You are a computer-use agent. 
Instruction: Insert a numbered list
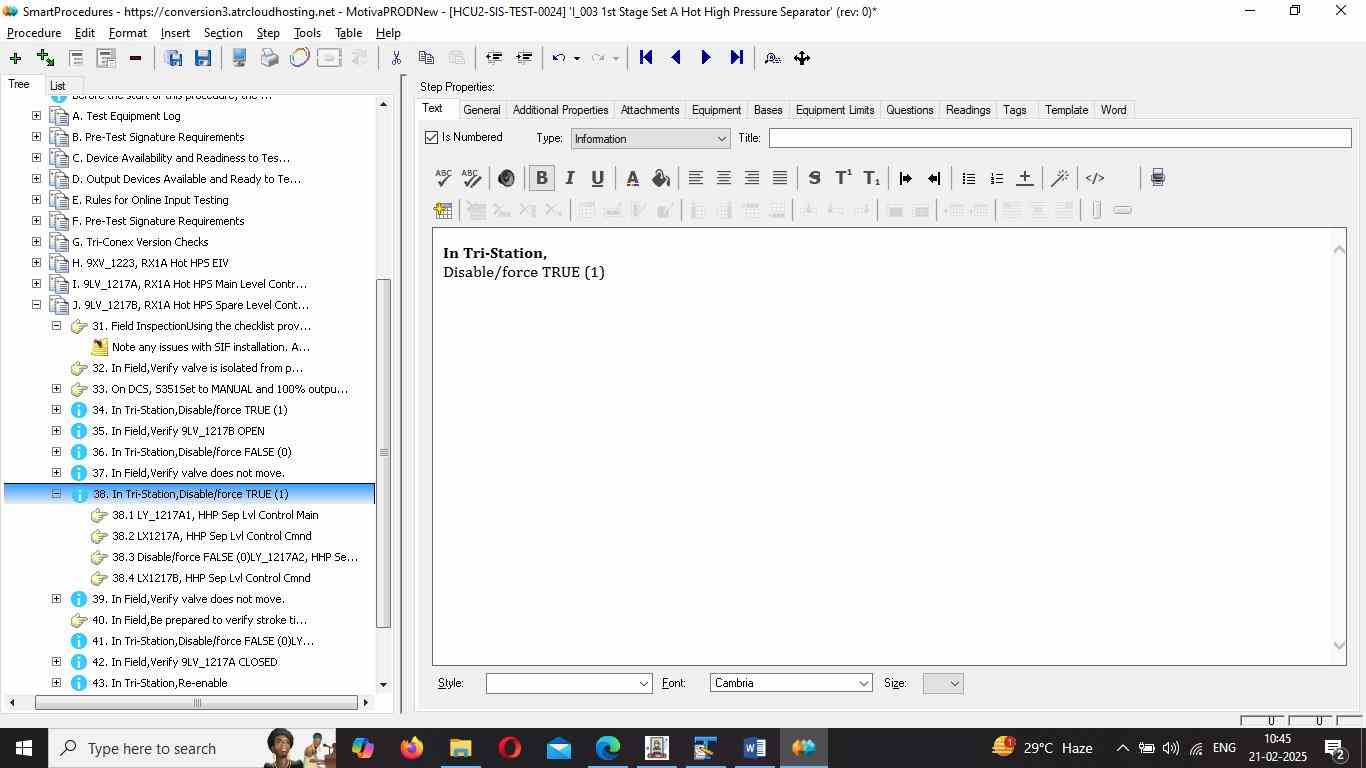[x=996, y=178]
